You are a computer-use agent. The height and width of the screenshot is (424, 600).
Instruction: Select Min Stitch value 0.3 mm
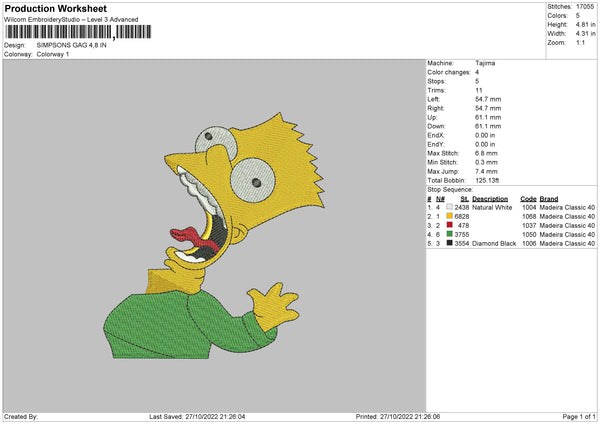[x=486, y=162]
